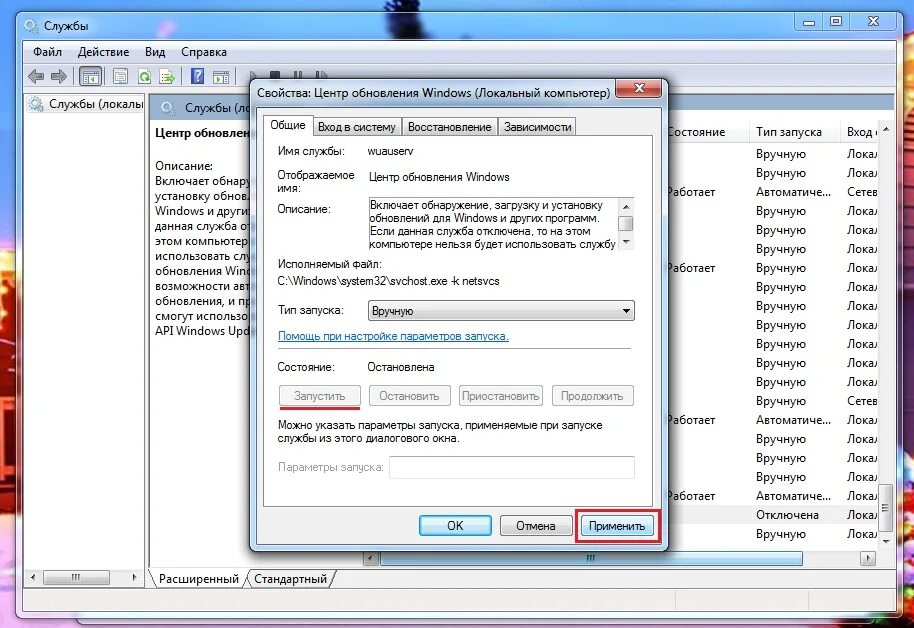Click the description box scroll up arrow
The image size is (914, 628).
626,206
